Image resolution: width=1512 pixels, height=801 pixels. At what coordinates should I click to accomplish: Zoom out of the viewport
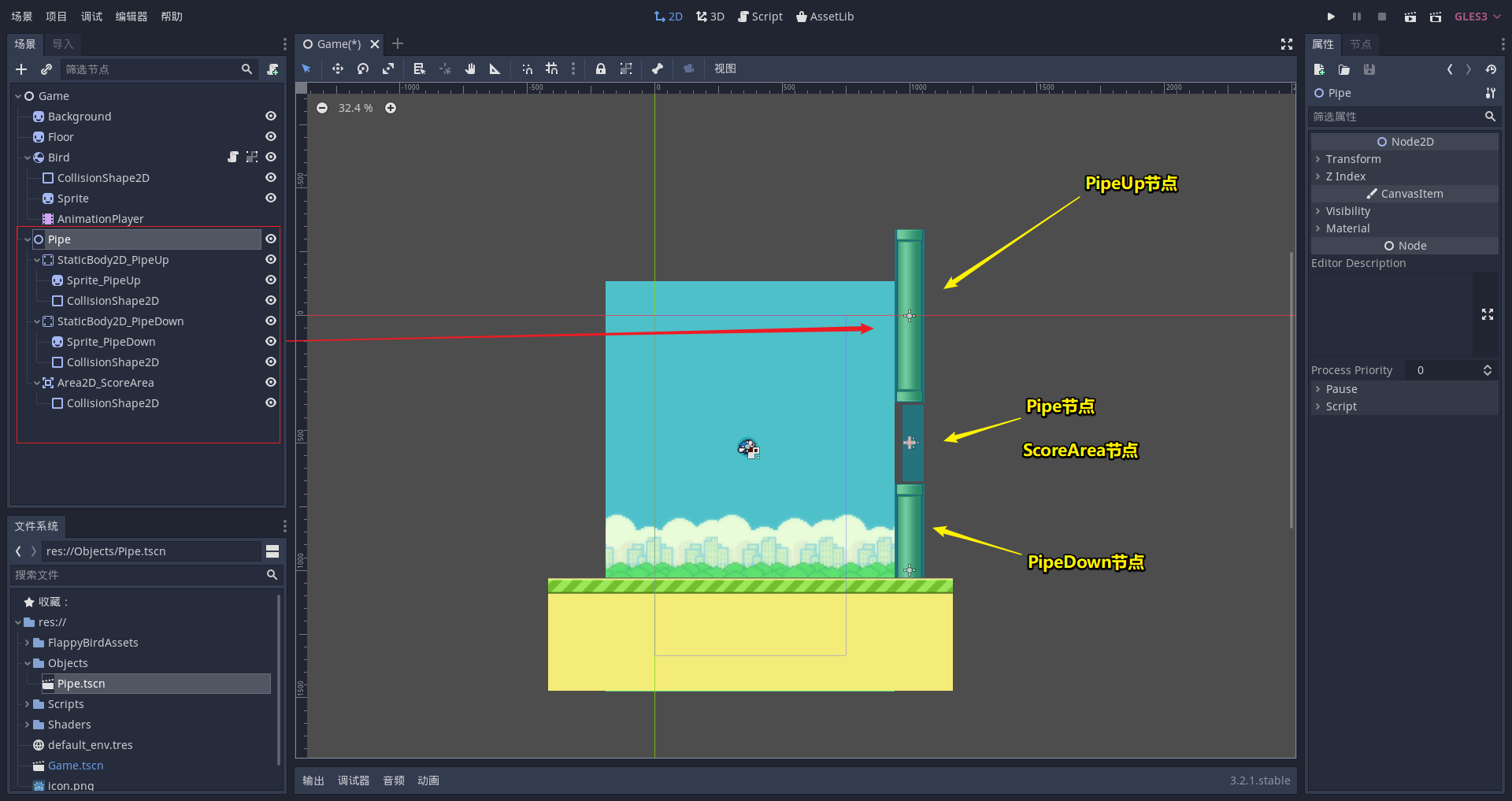coord(322,108)
